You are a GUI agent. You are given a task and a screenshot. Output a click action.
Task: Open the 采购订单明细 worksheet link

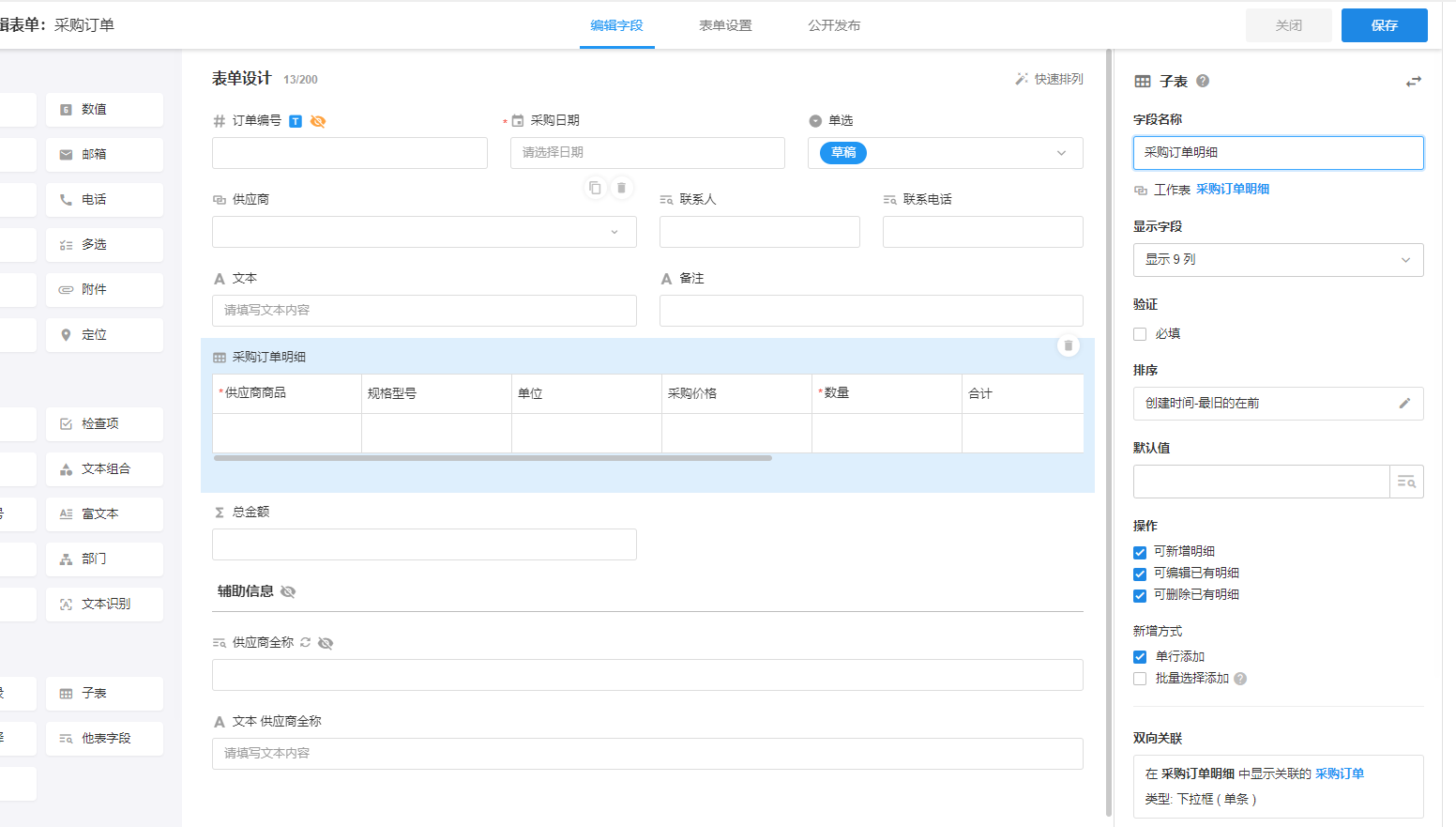(1233, 189)
